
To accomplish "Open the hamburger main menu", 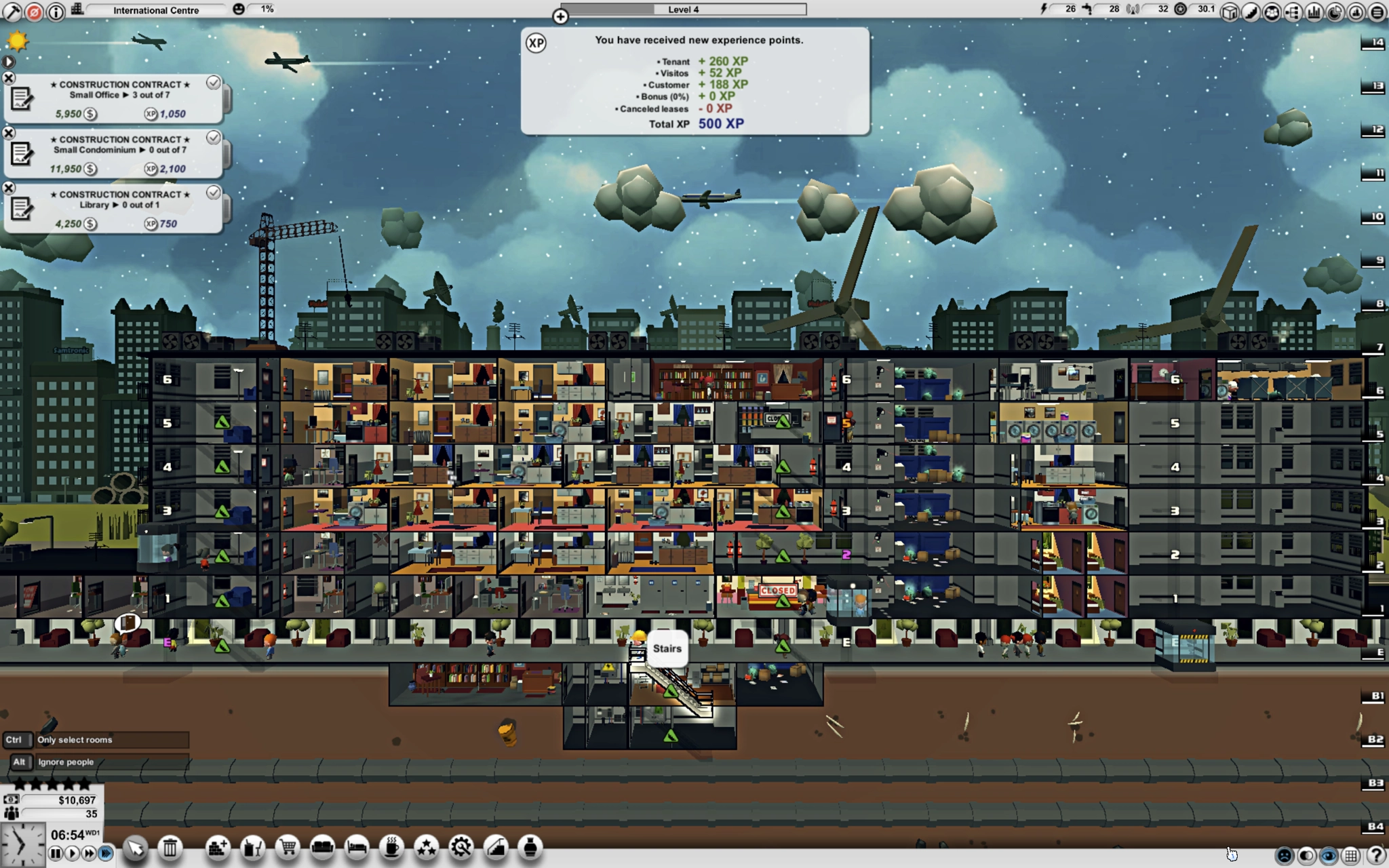I will 1377,12.
